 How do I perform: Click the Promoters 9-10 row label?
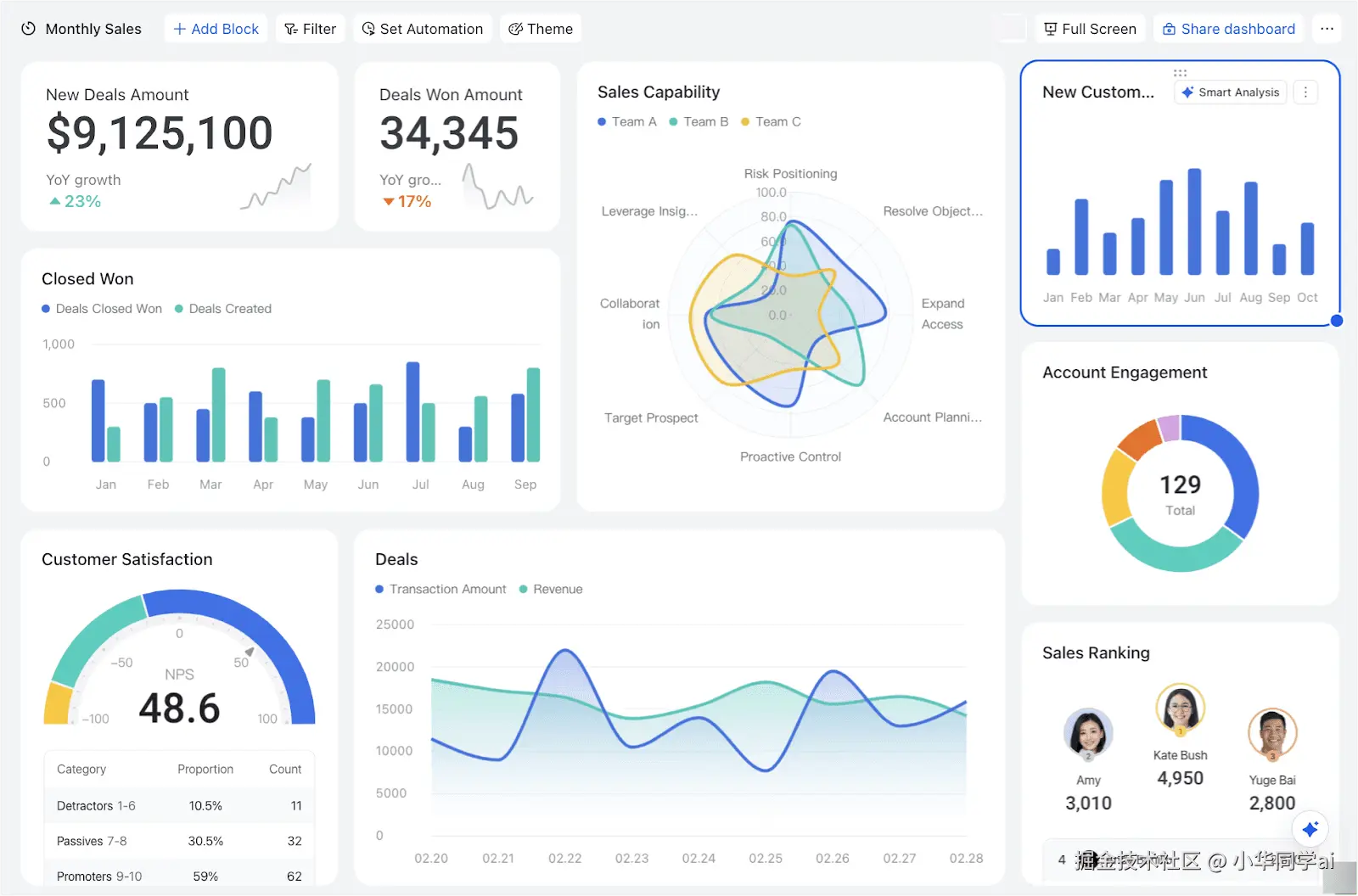click(99, 876)
